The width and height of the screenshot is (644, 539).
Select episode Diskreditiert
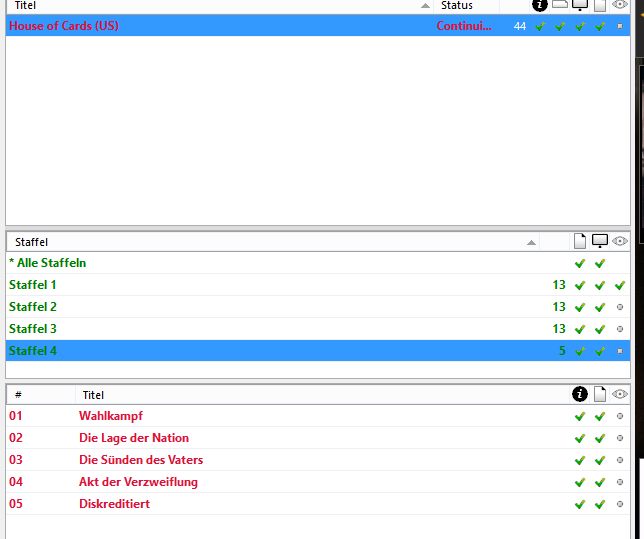[318, 504]
